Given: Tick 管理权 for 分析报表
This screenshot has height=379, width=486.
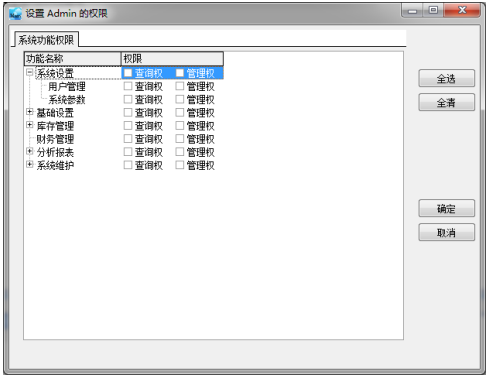Looking at the screenshot, I should tap(180, 152).
